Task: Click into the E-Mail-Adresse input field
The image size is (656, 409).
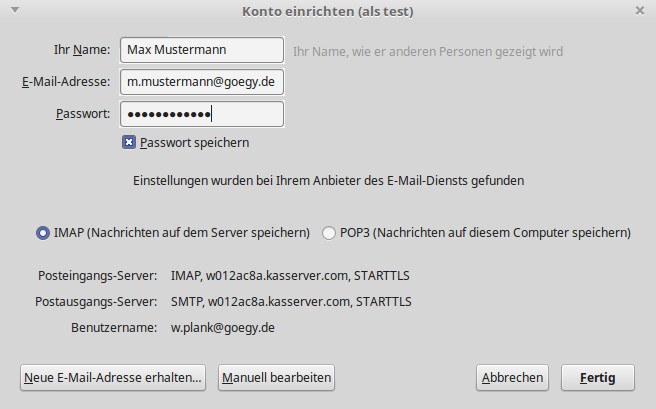Action: click(x=201, y=82)
